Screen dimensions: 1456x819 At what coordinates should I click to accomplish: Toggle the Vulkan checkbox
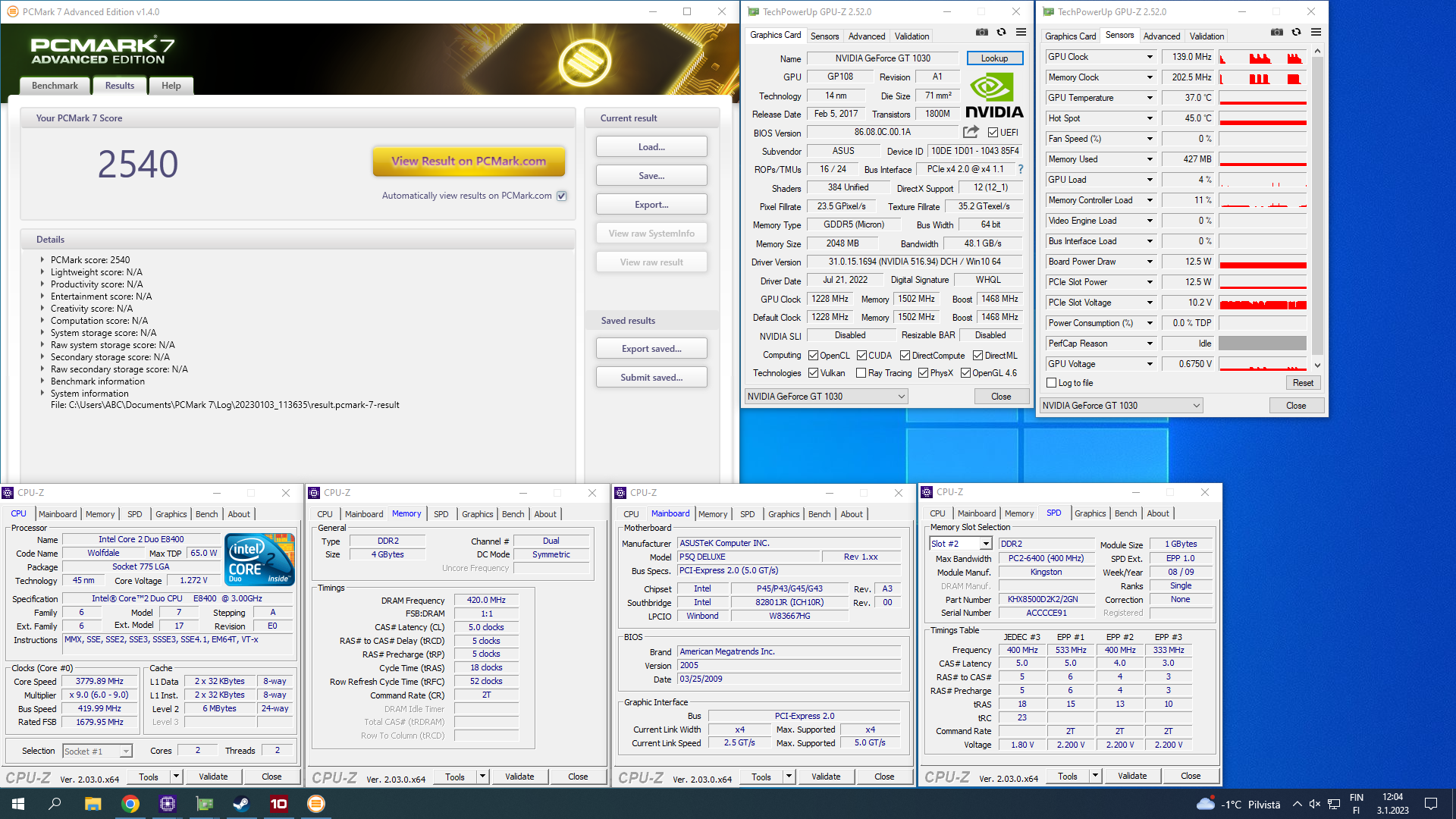coord(813,373)
